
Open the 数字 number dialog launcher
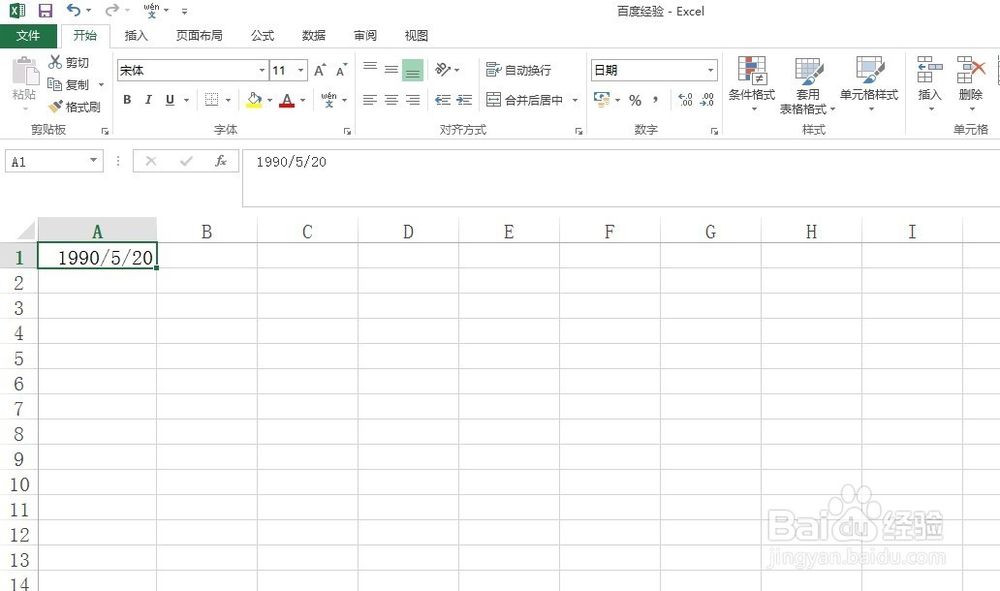click(x=714, y=131)
